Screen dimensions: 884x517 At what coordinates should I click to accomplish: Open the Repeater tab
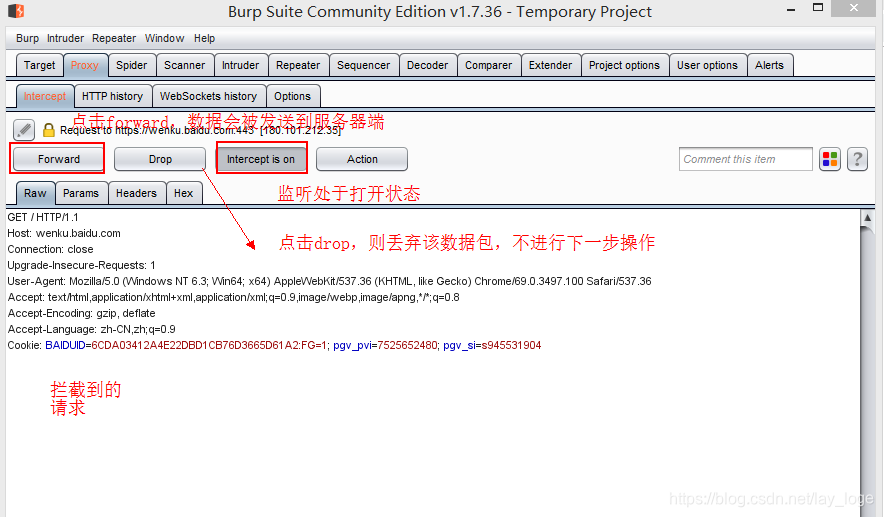298,65
